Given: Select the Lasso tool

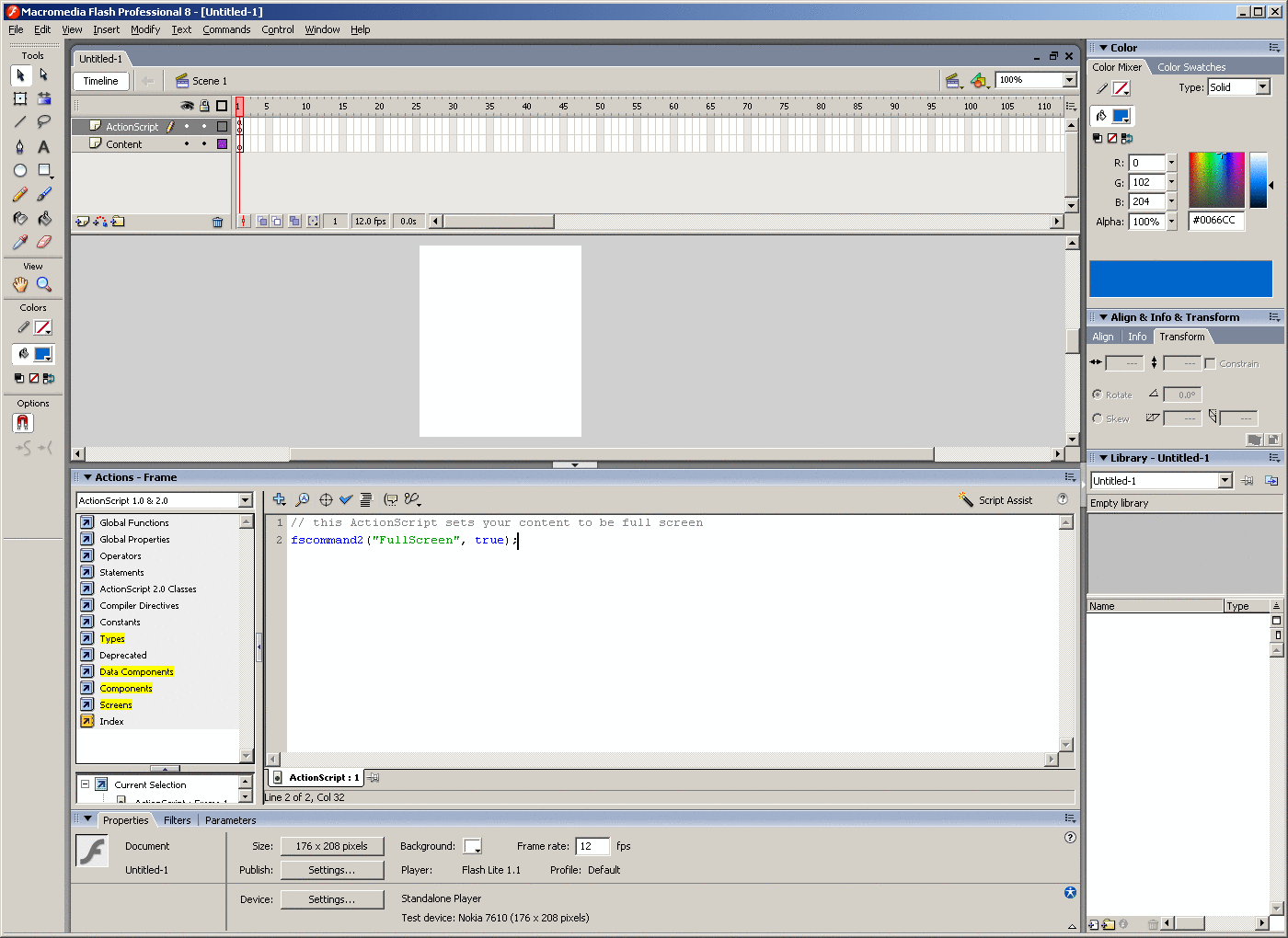Looking at the screenshot, I should pyautogui.click(x=43, y=122).
